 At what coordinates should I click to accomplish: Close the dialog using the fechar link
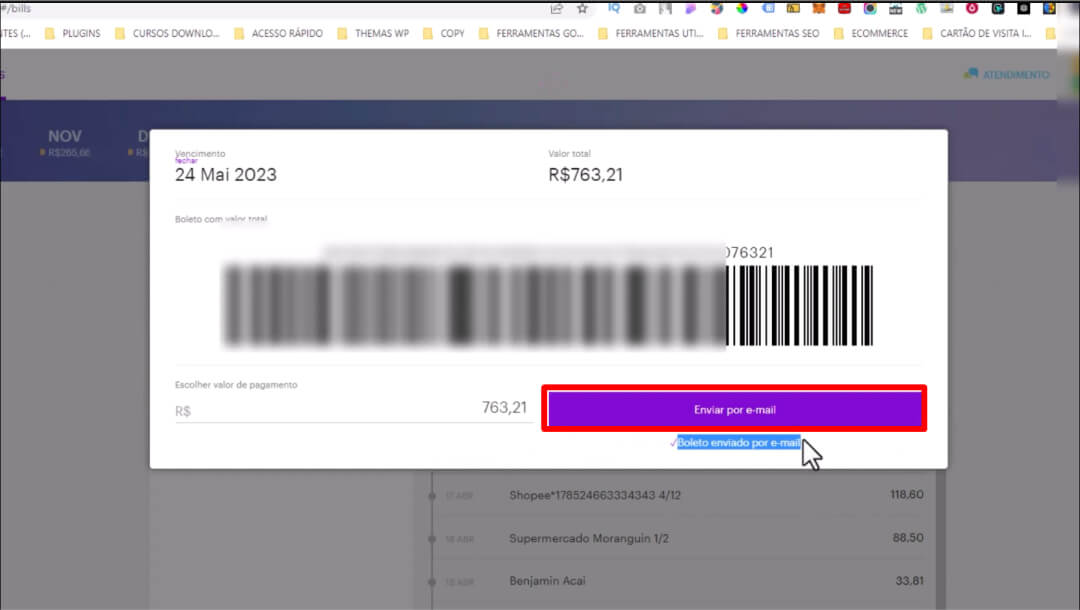coord(187,160)
